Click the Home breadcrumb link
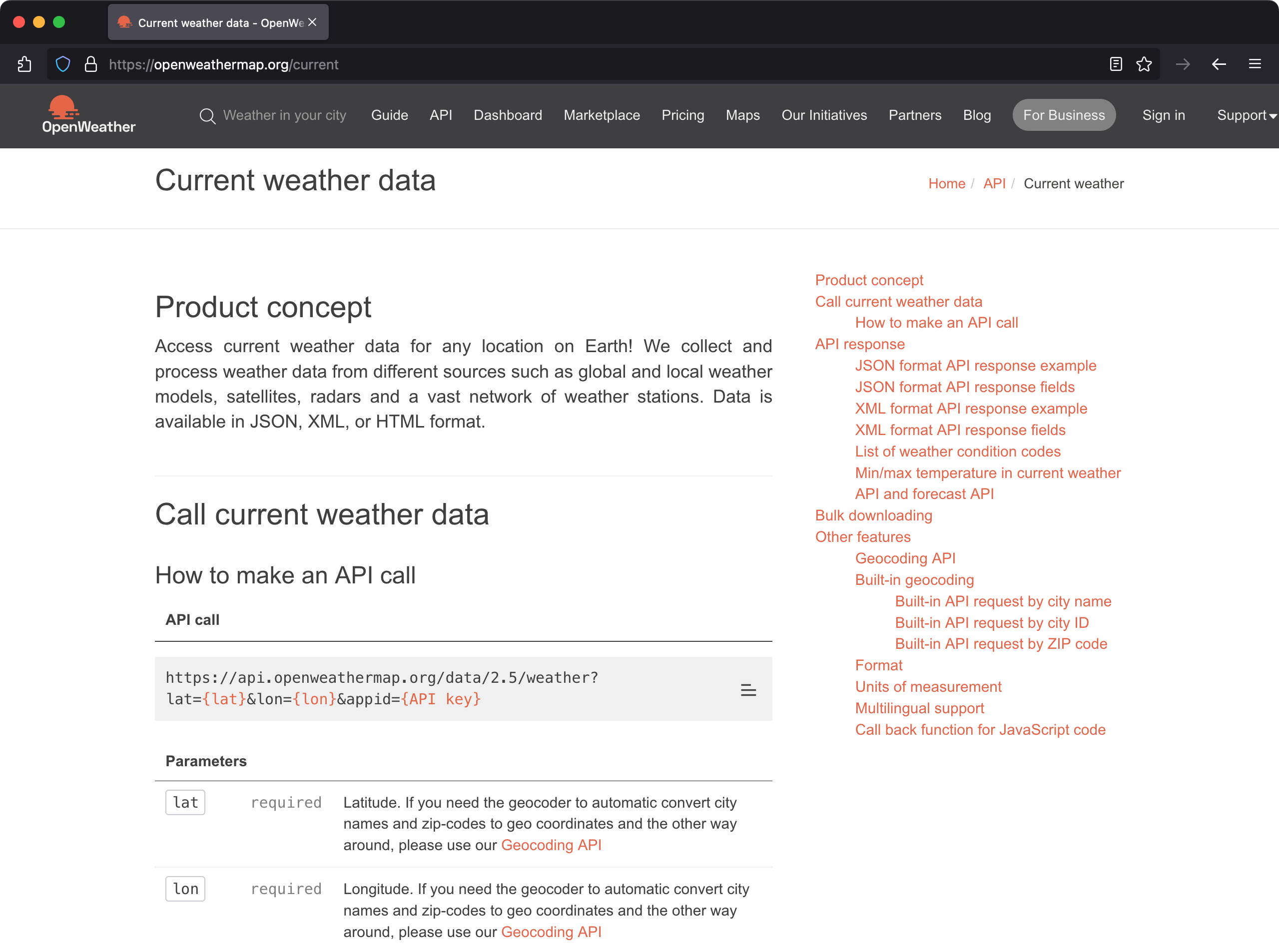The image size is (1279, 952). pos(946,183)
